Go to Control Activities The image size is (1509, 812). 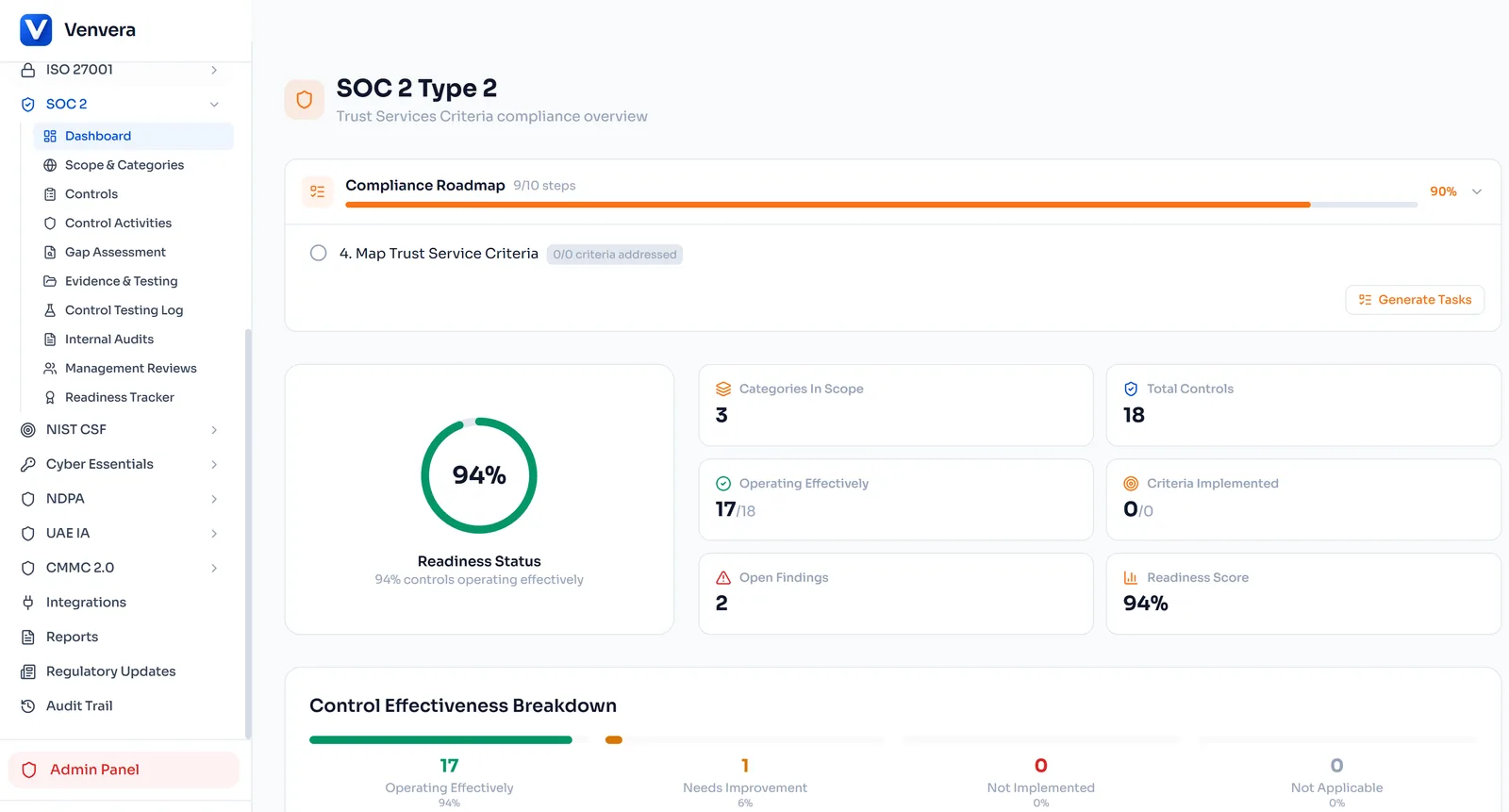tap(133, 224)
